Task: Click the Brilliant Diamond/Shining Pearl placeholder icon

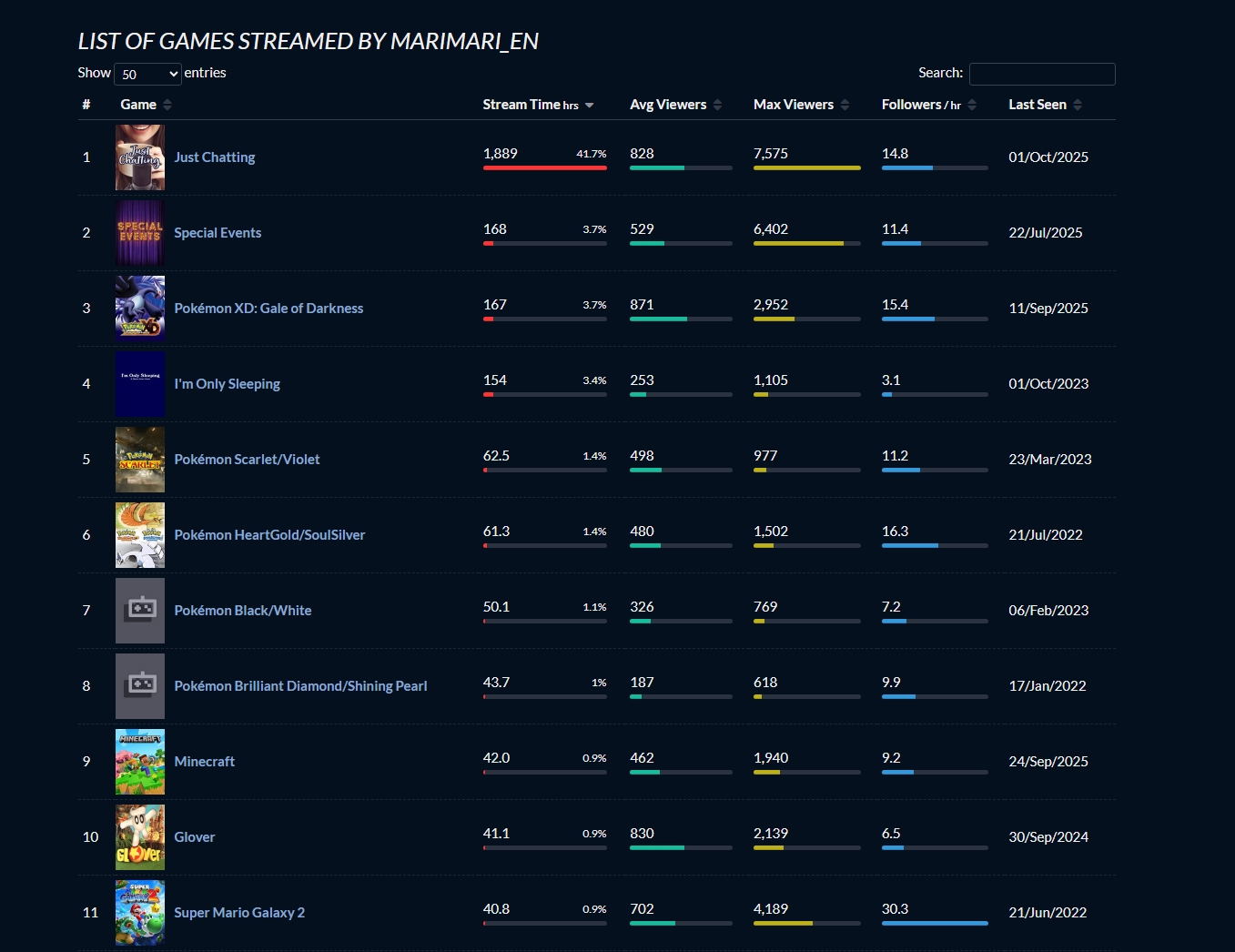Action: point(140,686)
